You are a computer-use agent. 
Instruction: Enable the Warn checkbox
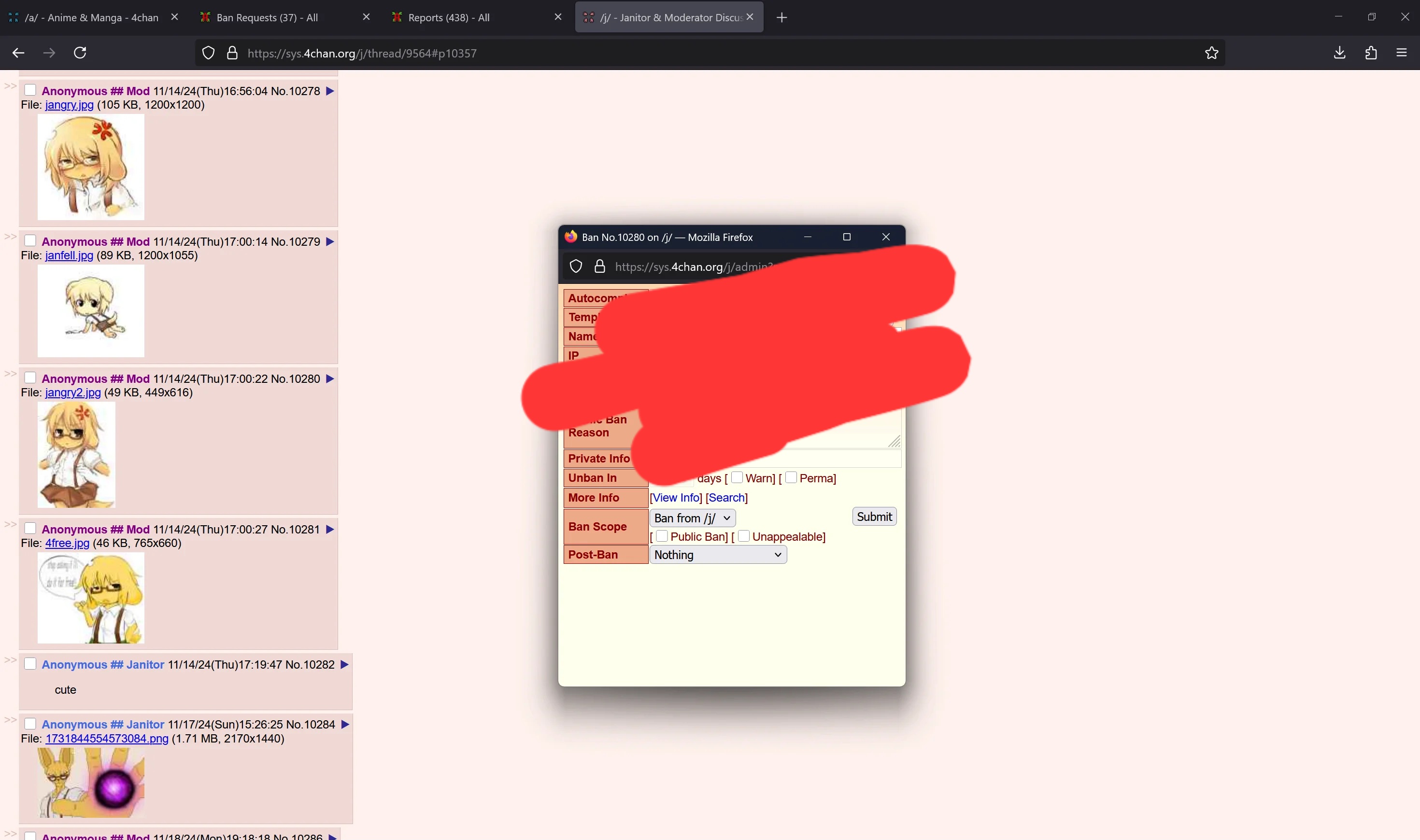737,477
